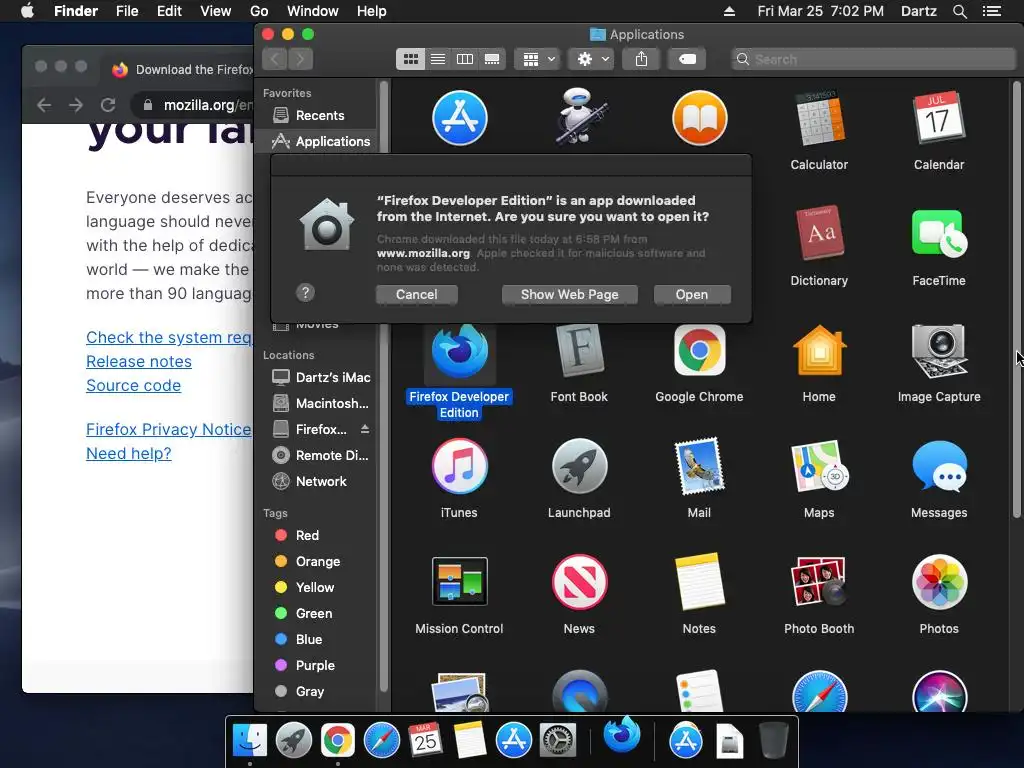Click the Show Web Page button
Screen dimensions: 1024x768
click(x=569, y=295)
